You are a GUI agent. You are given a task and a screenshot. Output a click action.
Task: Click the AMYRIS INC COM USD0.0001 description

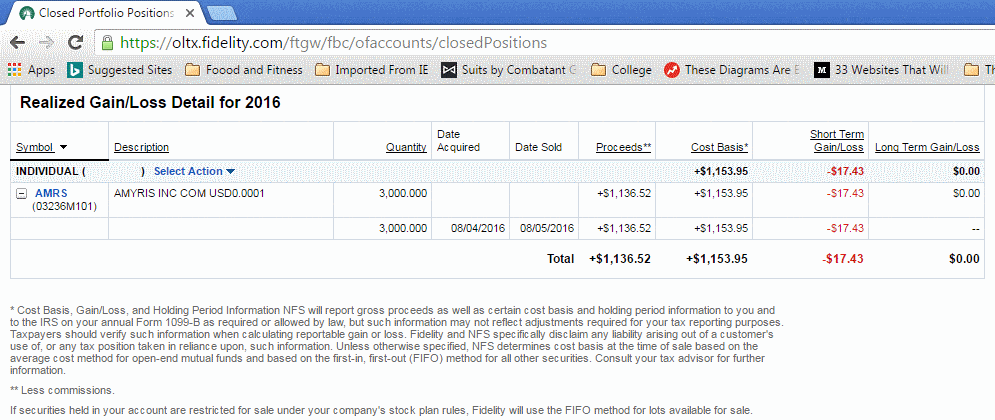coord(189,194)
